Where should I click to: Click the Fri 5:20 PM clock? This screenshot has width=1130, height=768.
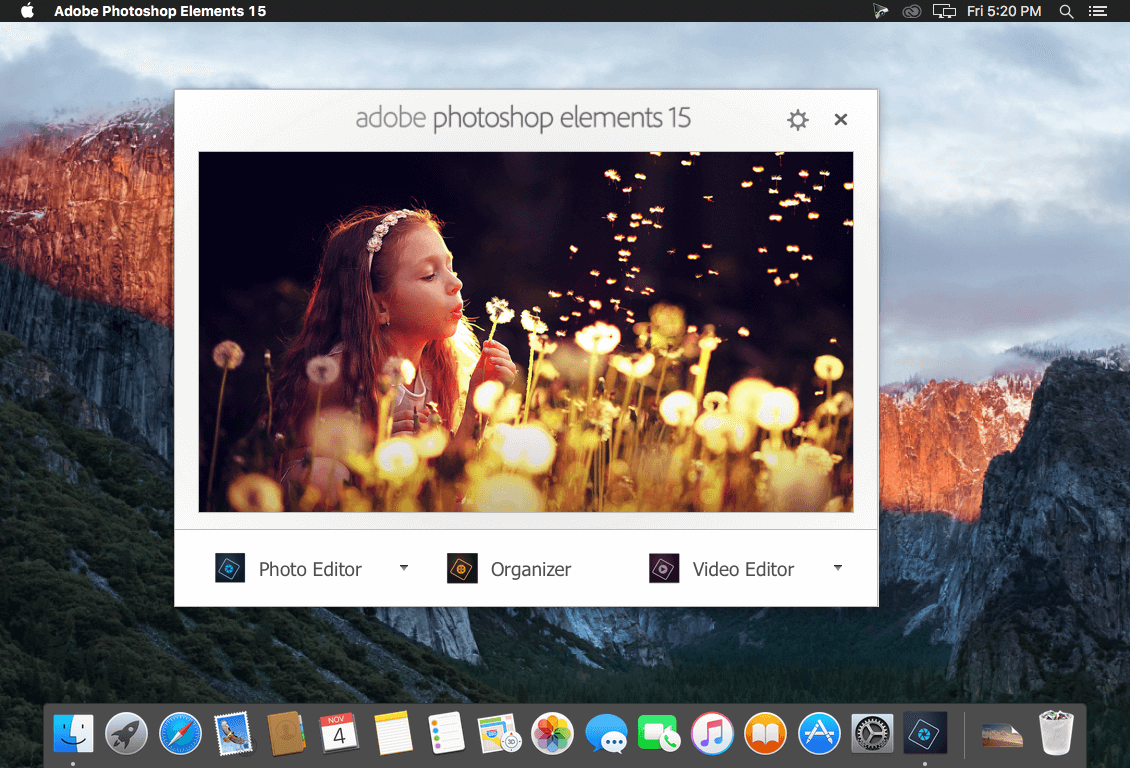click(1004, 11)
